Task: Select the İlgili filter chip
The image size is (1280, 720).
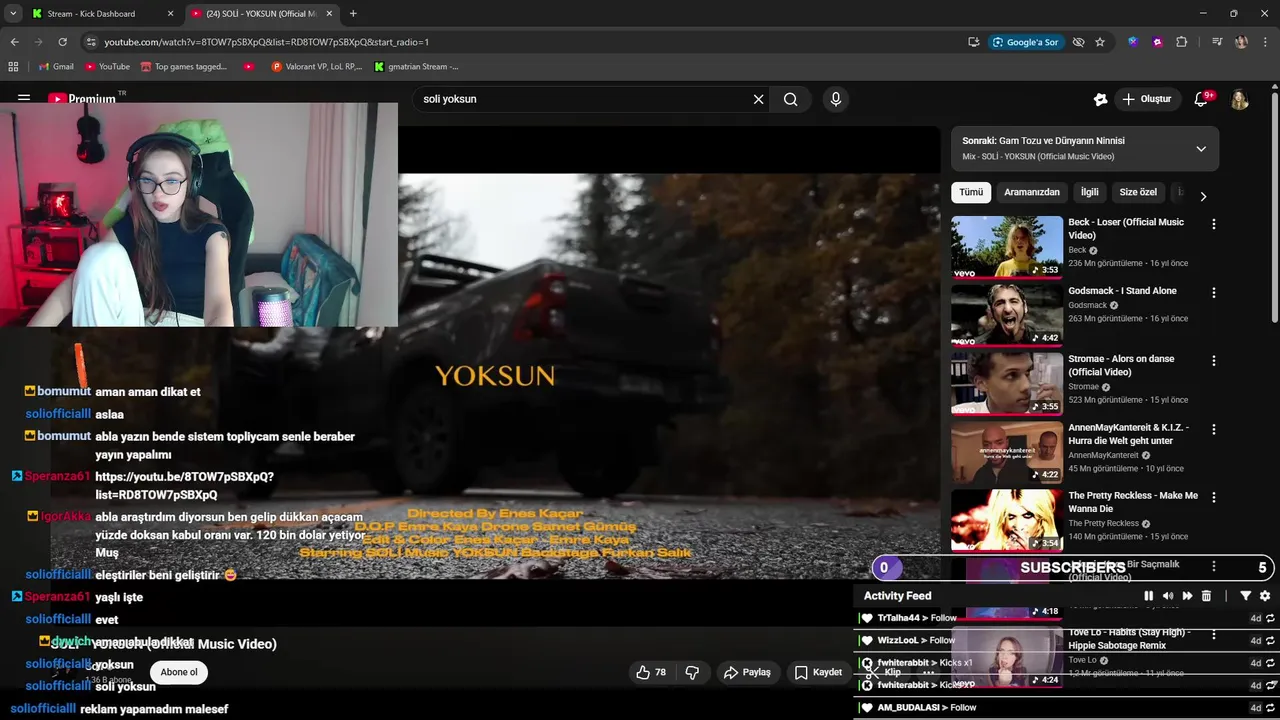Action: pos(1089,192)
